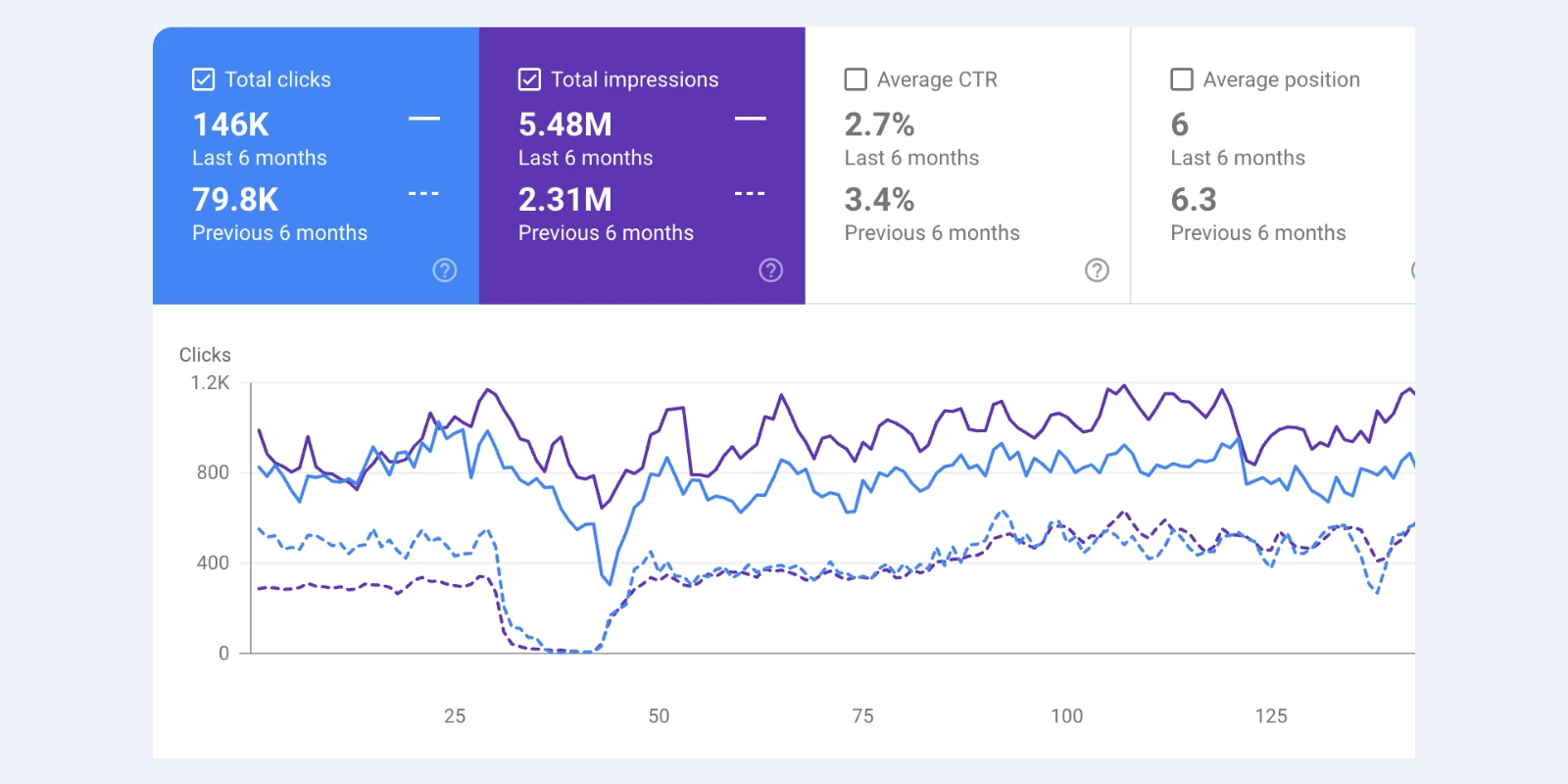Select the 79.8K previous clicks value

tap(235, 200)
